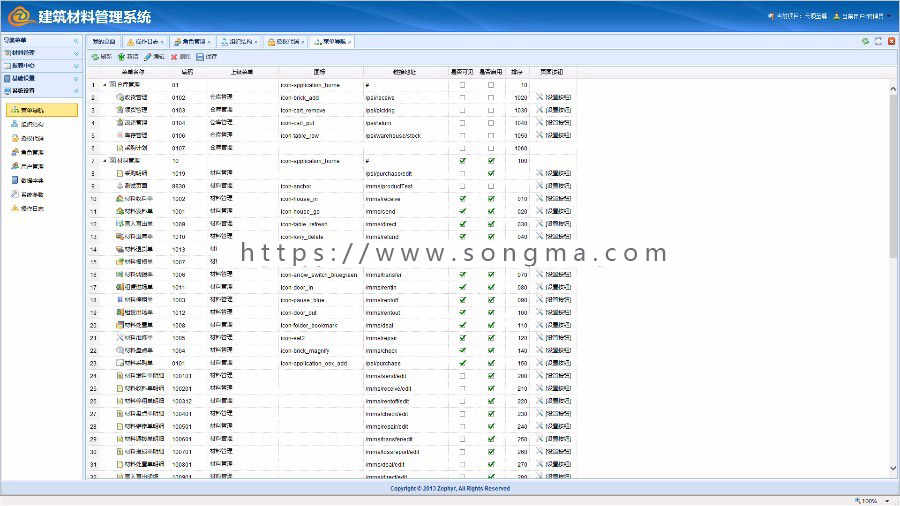This screenshot has width=900, height=506.
Task: Click the [设置按钮] link in row 100201
Action: coord(558,388)
